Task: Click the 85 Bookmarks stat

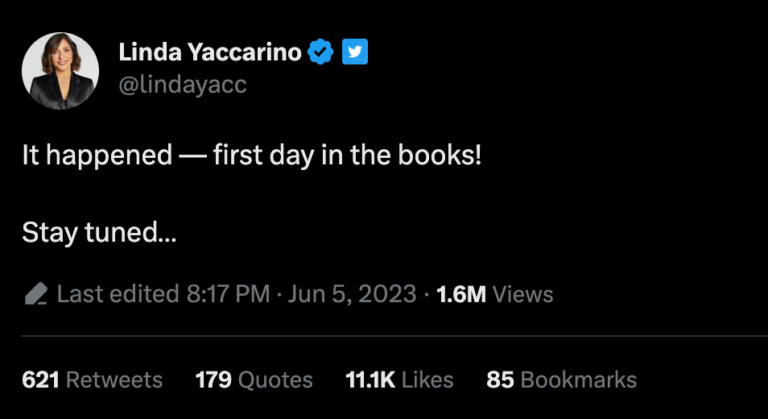Action: (x=560, y=380)
